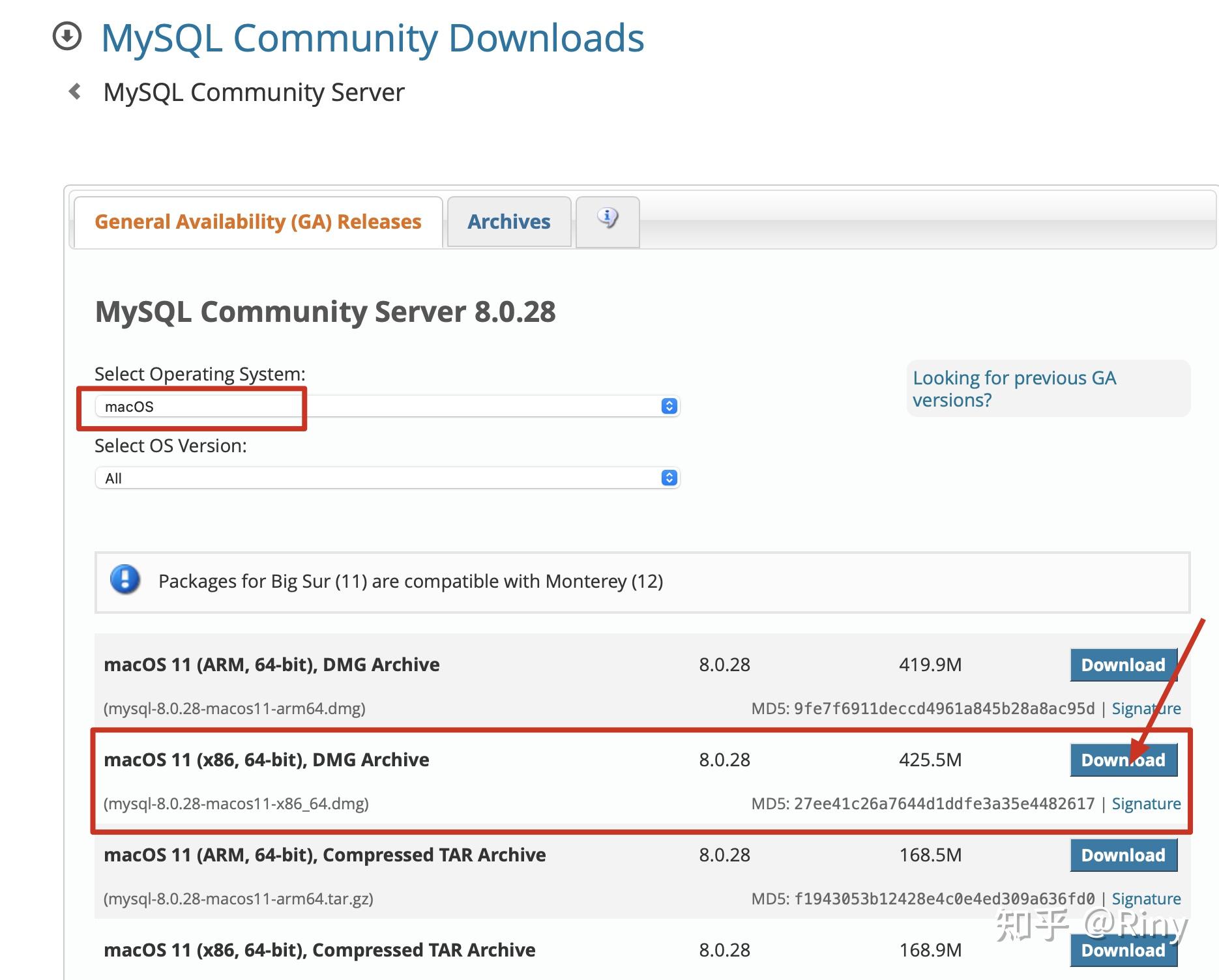Click the MySQL Community Server breadcrumb text
This screenshot has height=980, width=1219.
tap(254, 93)
